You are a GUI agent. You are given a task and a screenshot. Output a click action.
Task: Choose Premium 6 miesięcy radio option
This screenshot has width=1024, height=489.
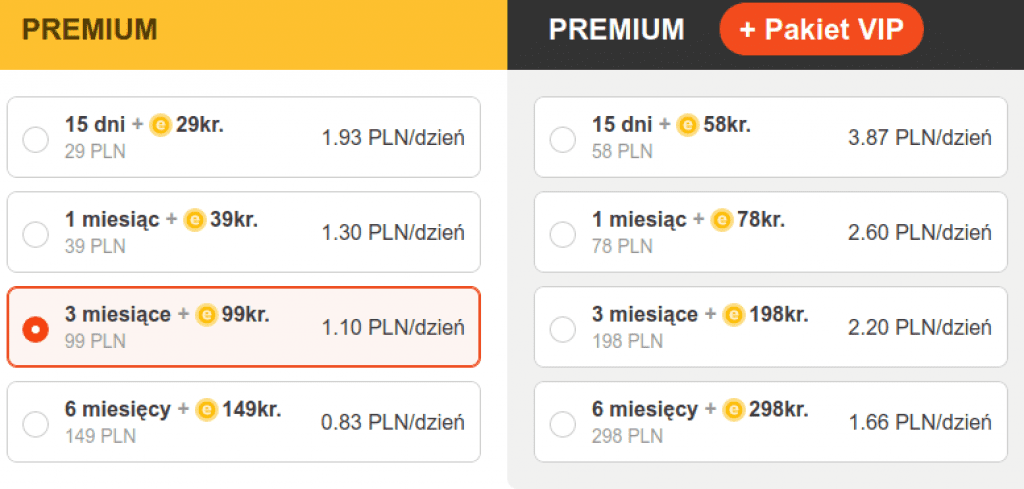35,424
